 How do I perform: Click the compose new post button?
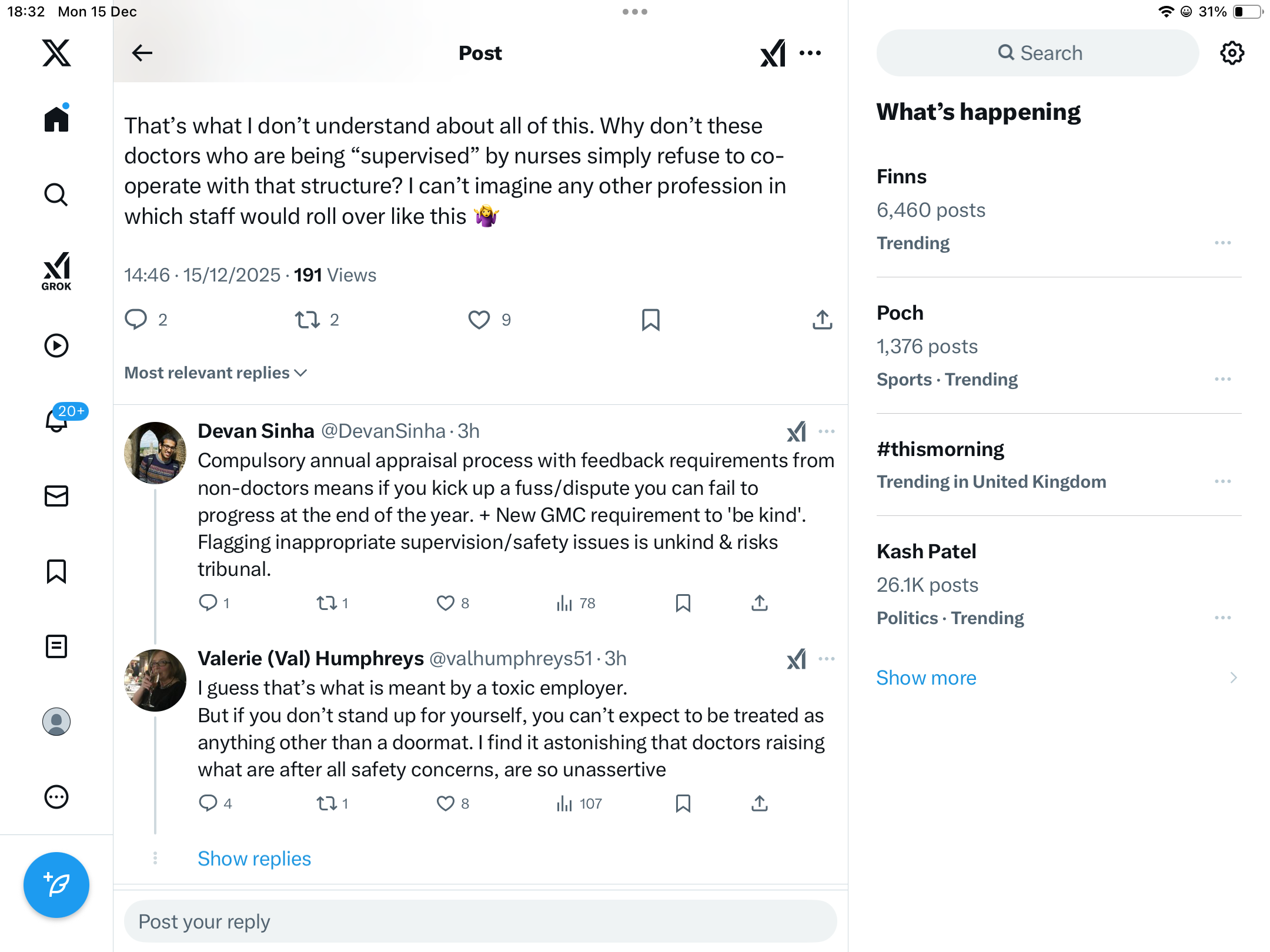pyautogui.click(x=56, y=884)
